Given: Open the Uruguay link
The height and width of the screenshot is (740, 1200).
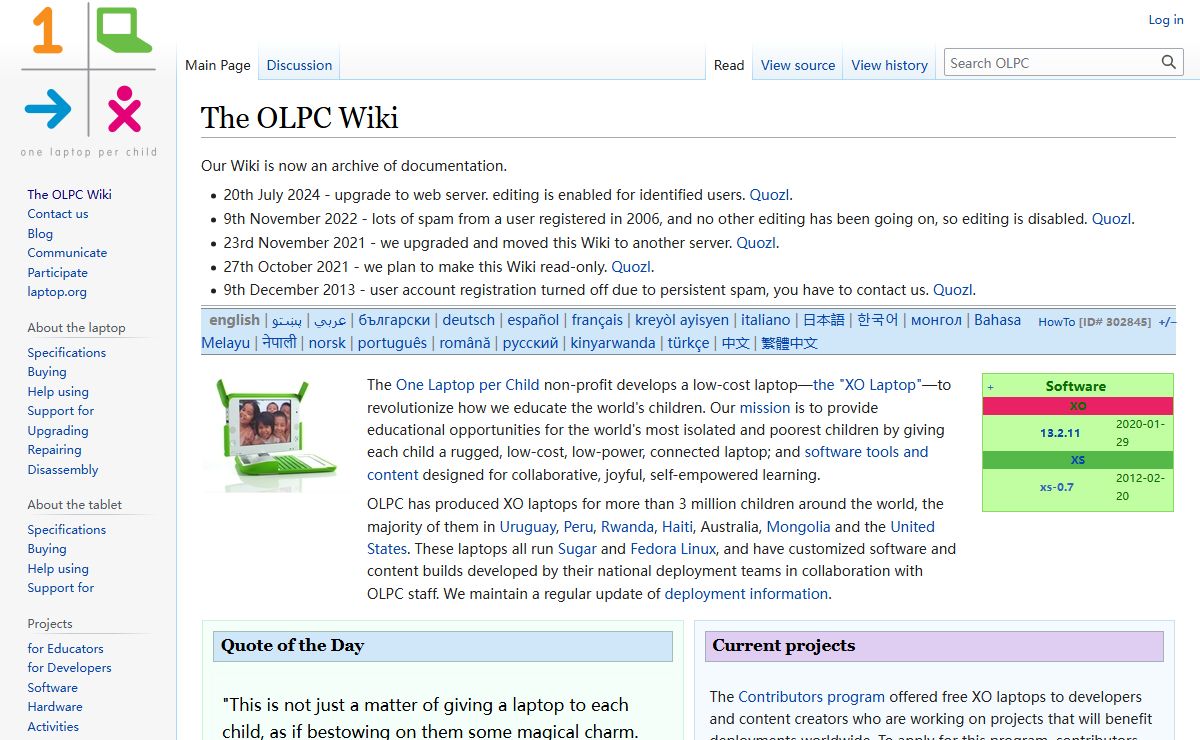Looking at the screenshot, I should [527, 526].
